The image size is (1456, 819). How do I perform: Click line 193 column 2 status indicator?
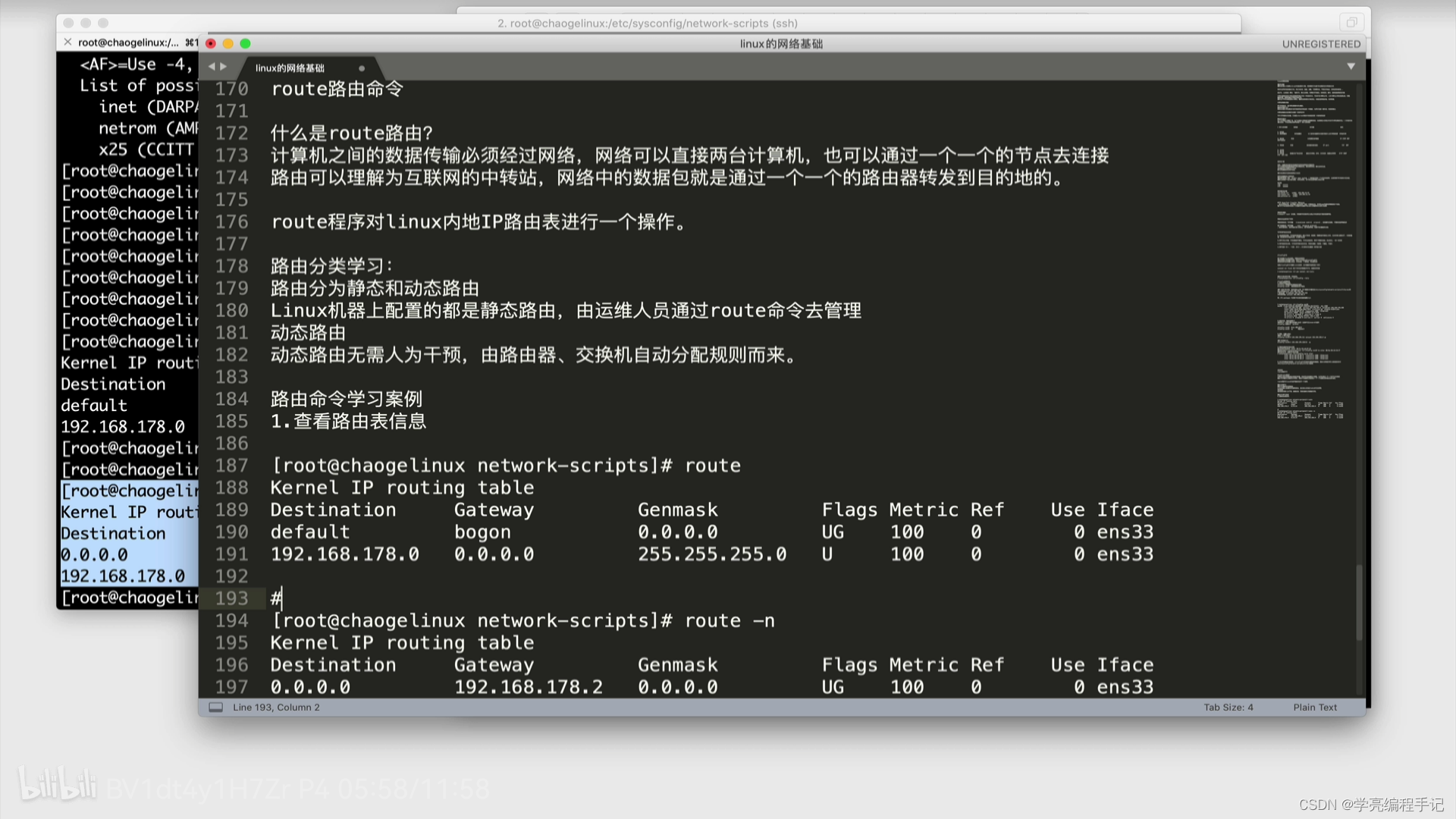click(281, 707)
